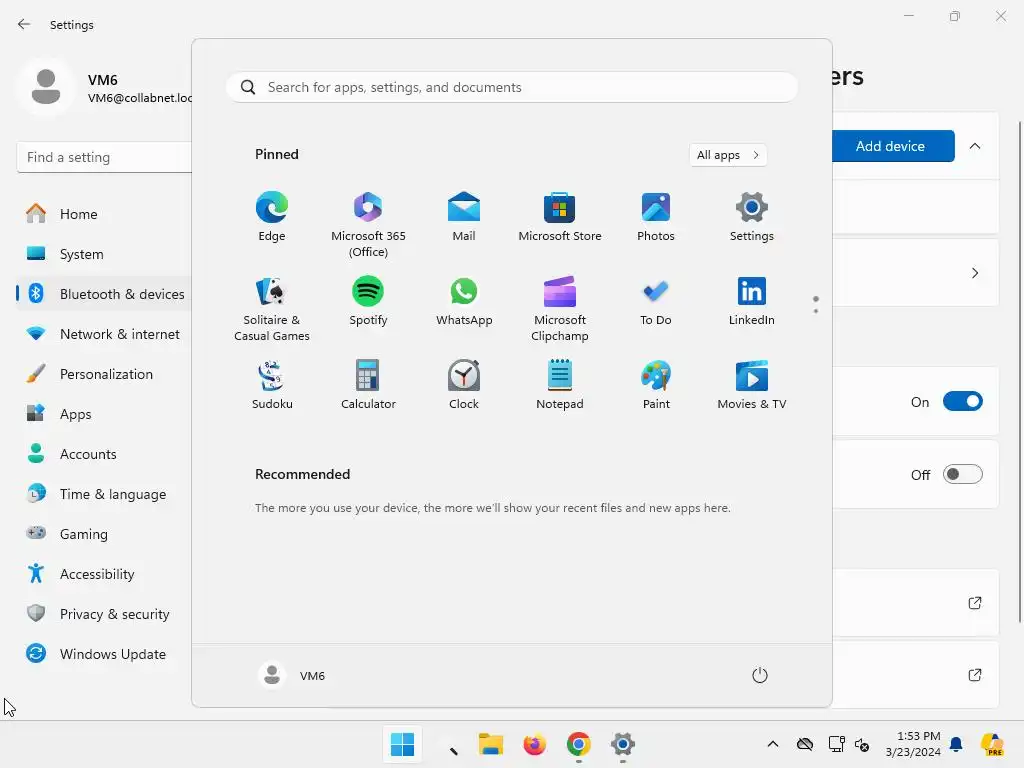Open Paint from Start menu

tap(656, 385)
